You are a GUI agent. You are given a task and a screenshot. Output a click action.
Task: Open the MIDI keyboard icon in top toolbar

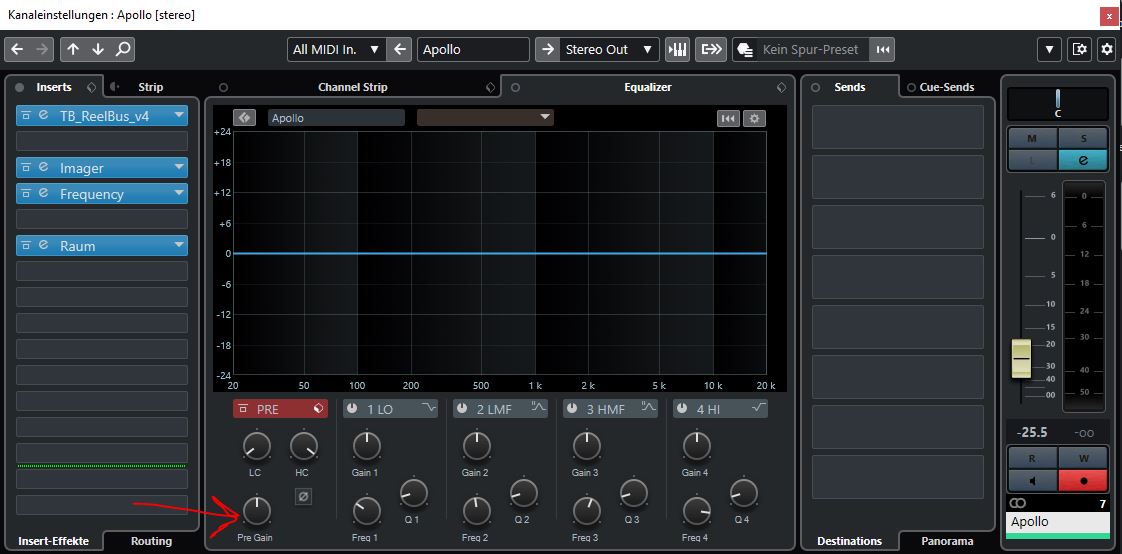(677, 49)
